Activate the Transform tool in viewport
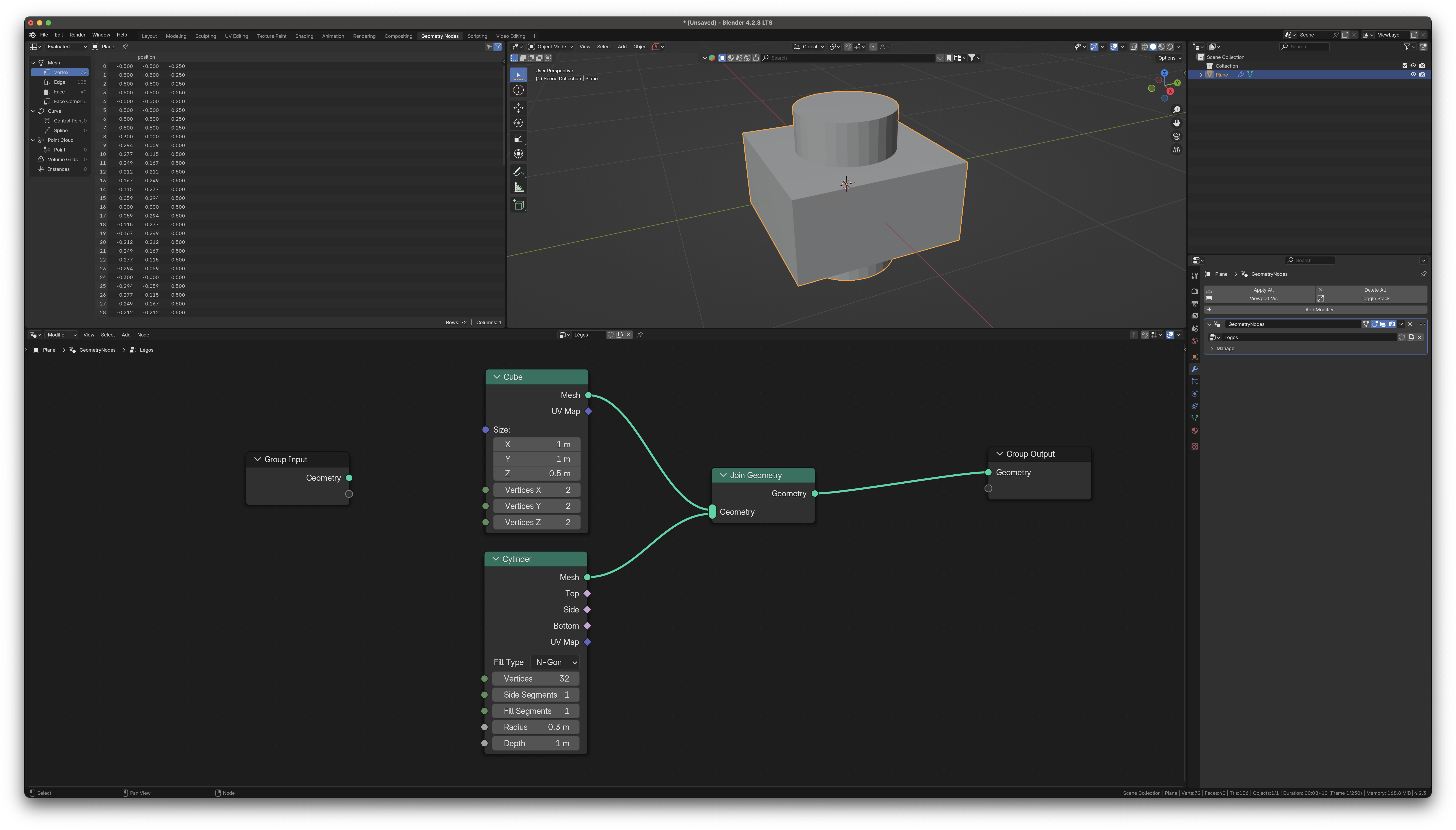This screenshot has width=1456, height=830. pos(518,154)
